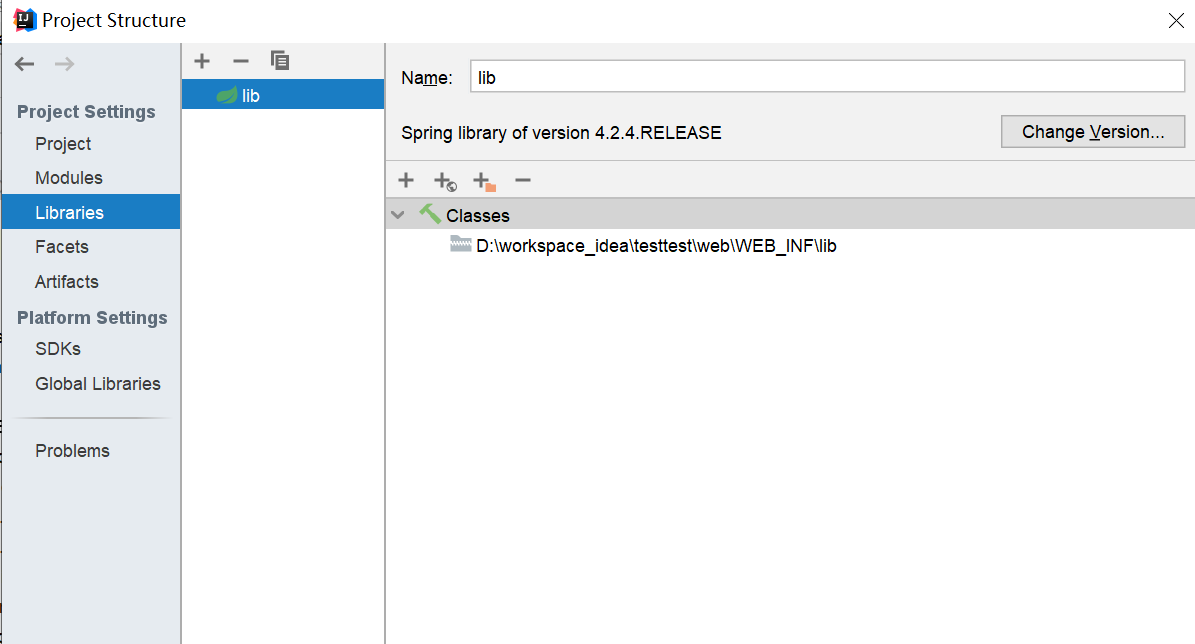Open SDKs platform settings

coord(58,349)
